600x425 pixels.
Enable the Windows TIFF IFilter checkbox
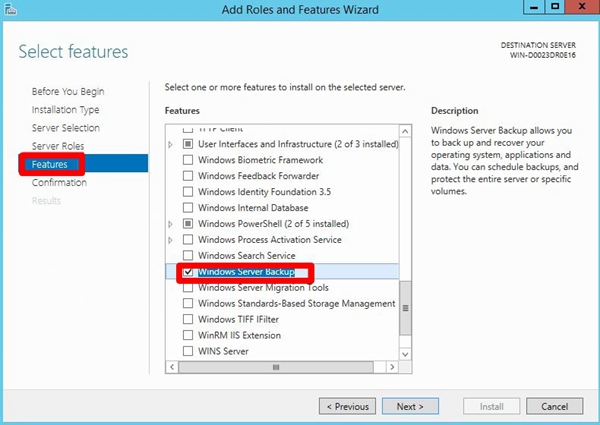click(188, 319)
